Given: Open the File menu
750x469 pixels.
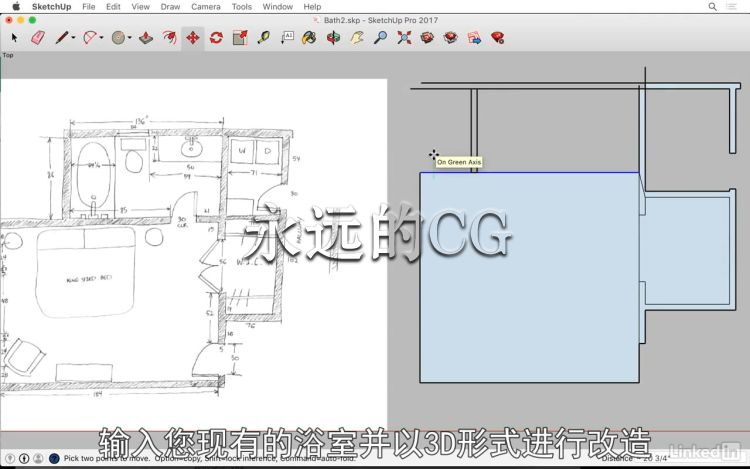Looking at the screenshot, I should 88,7.
